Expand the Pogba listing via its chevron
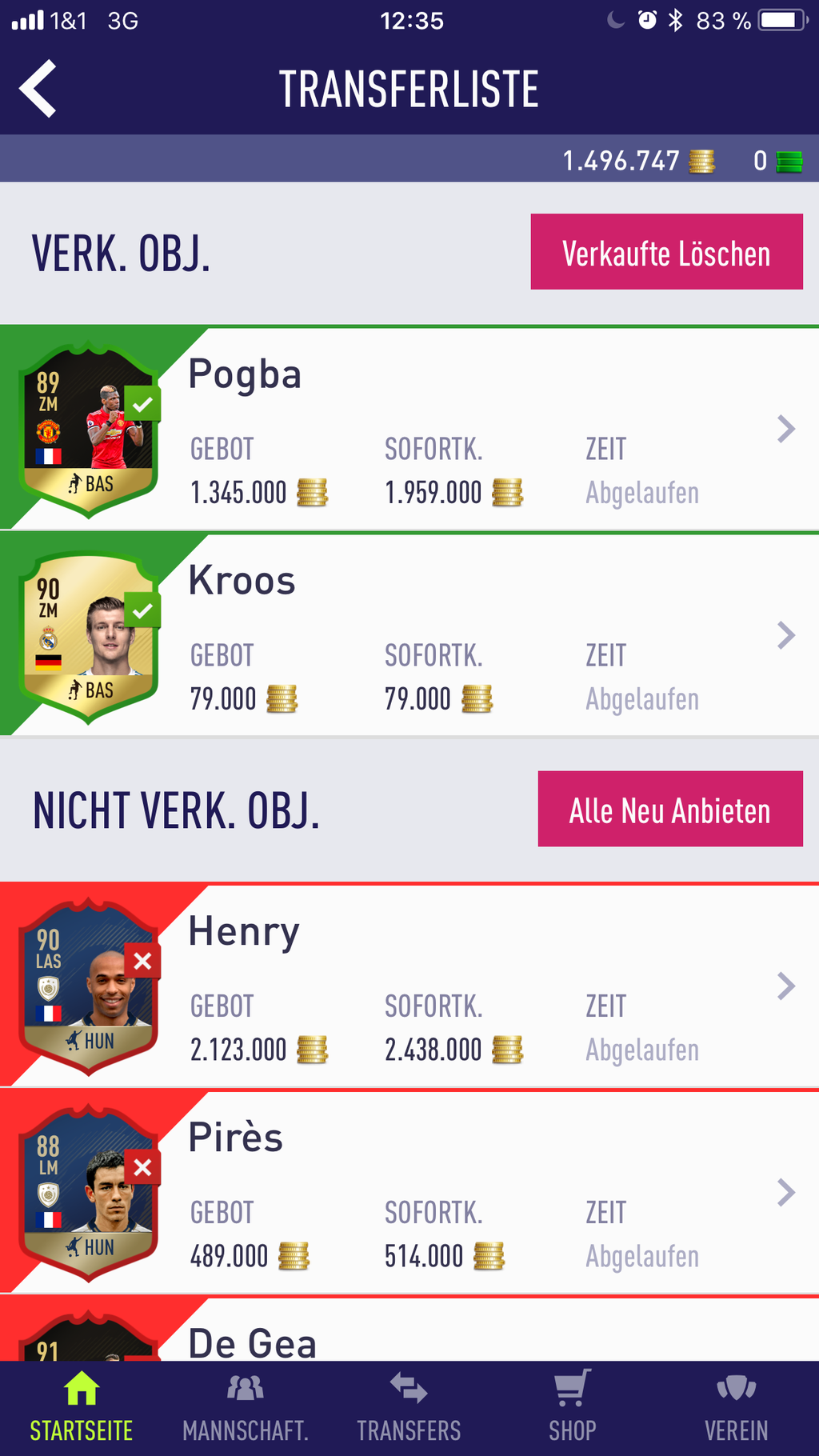The image size is (819, 1456). 786,429
